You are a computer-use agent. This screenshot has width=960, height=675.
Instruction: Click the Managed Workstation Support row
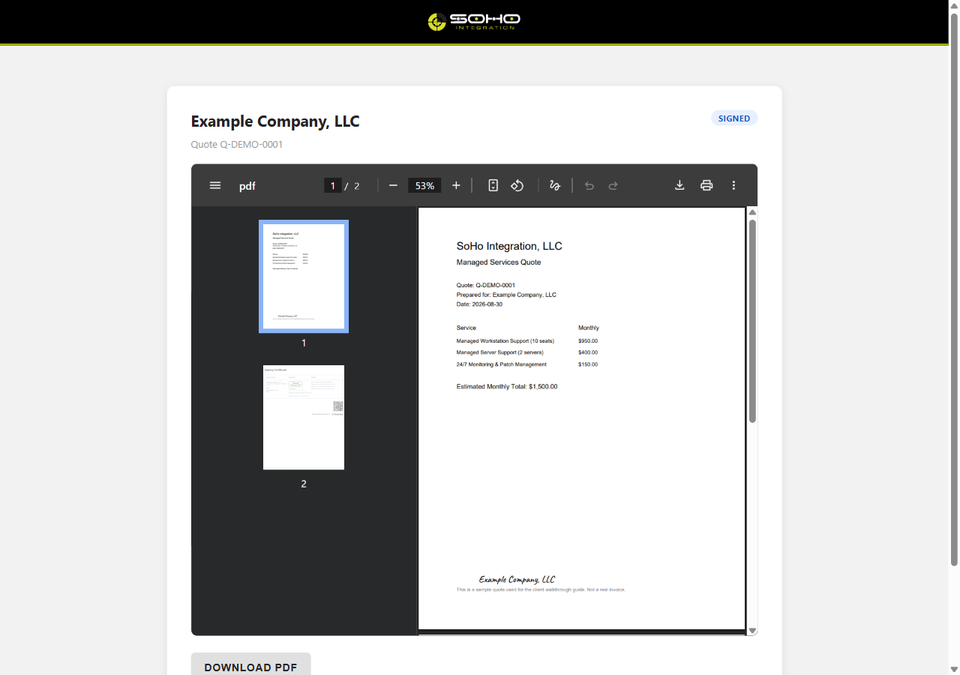[527, 341]
